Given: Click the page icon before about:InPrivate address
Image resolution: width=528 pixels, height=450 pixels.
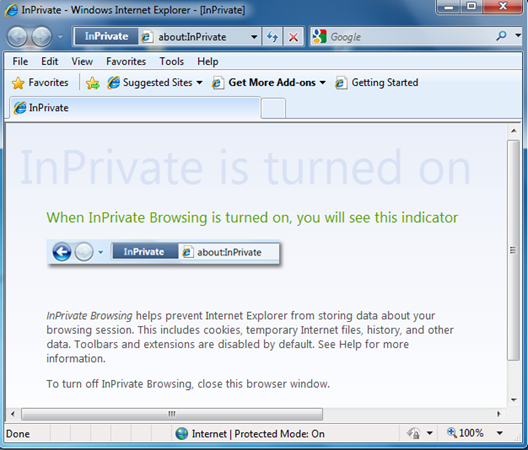Looking at the screenshot, I should 146,36.
